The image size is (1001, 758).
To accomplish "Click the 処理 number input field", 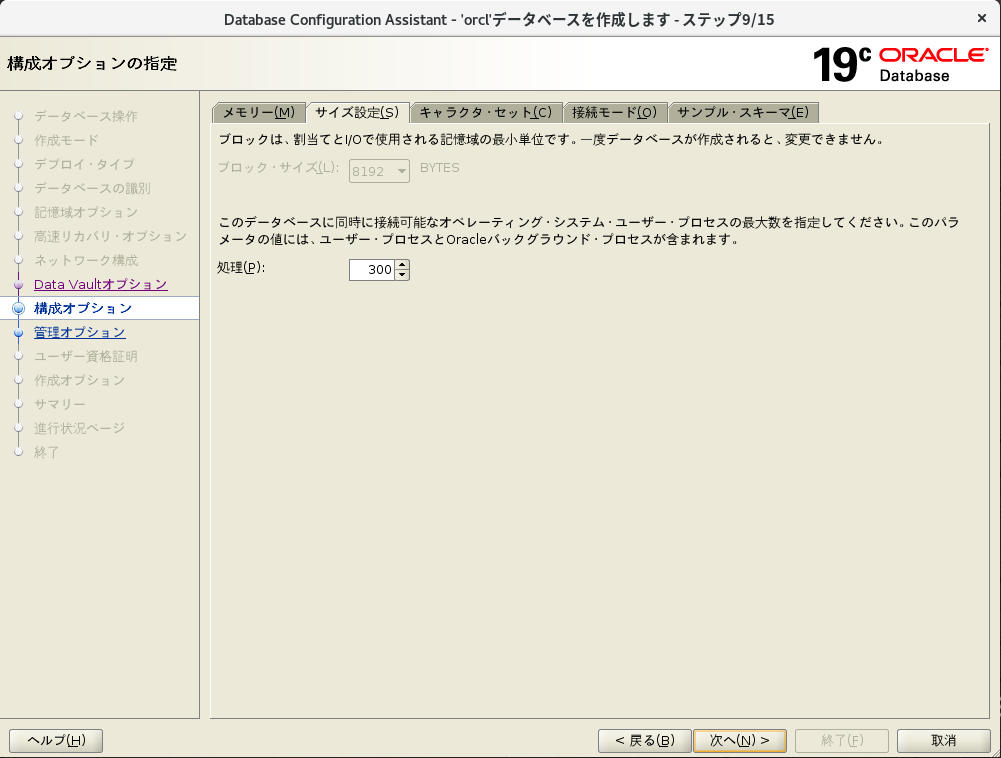I will (372, 270).
